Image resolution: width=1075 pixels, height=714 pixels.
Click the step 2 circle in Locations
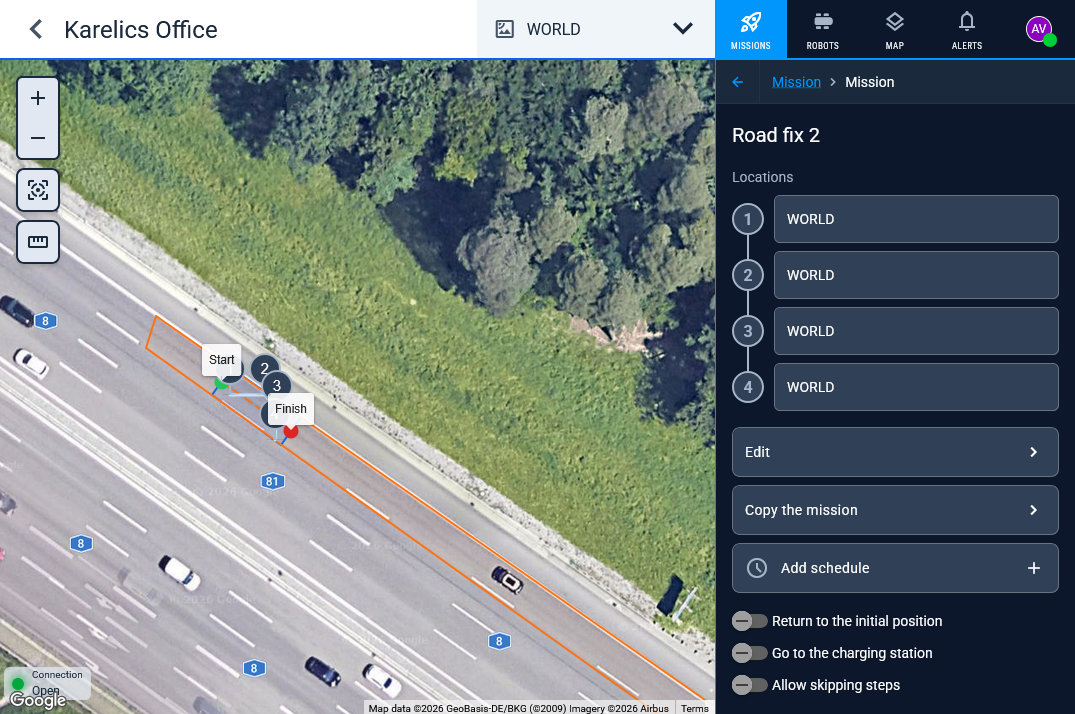click(748, 275)
